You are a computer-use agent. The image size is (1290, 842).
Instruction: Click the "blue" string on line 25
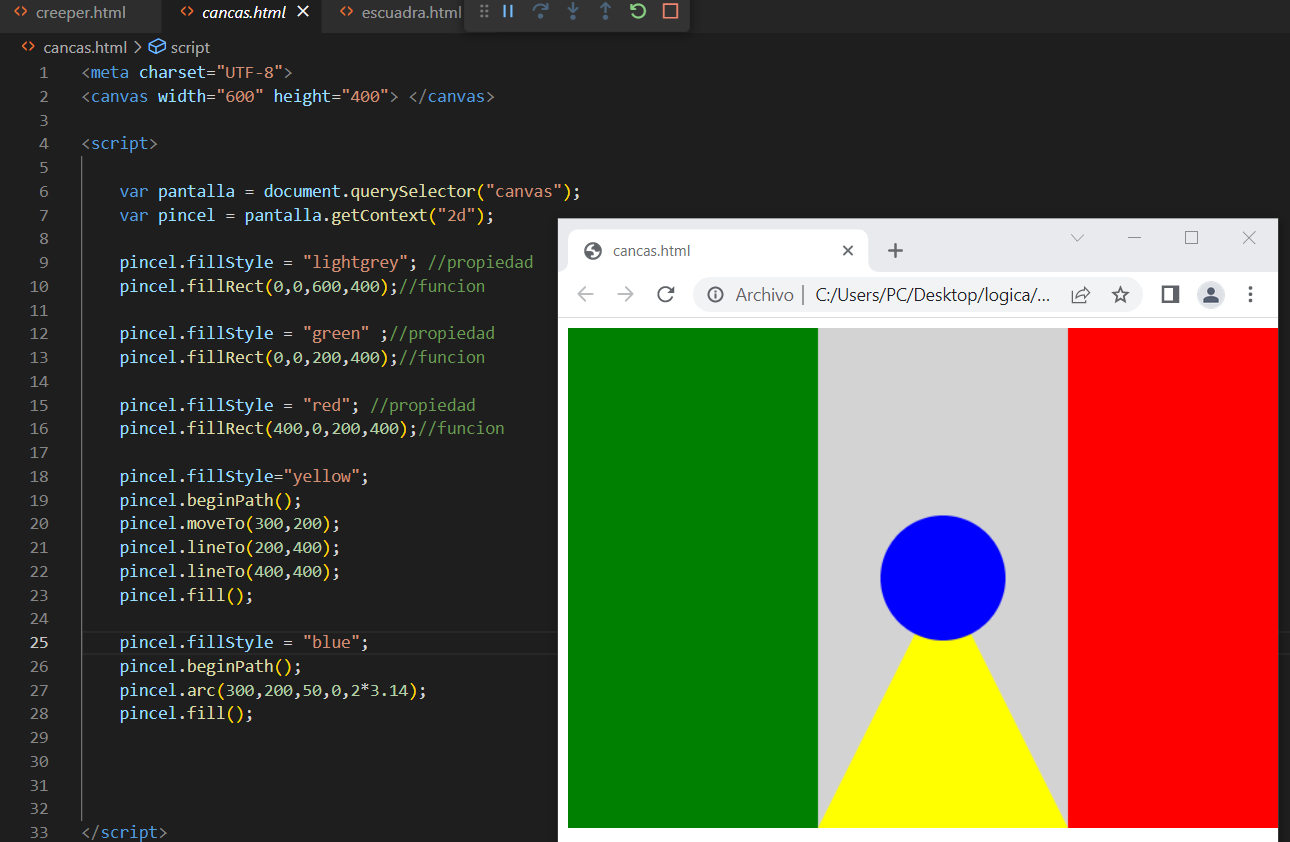coord(331,642)
